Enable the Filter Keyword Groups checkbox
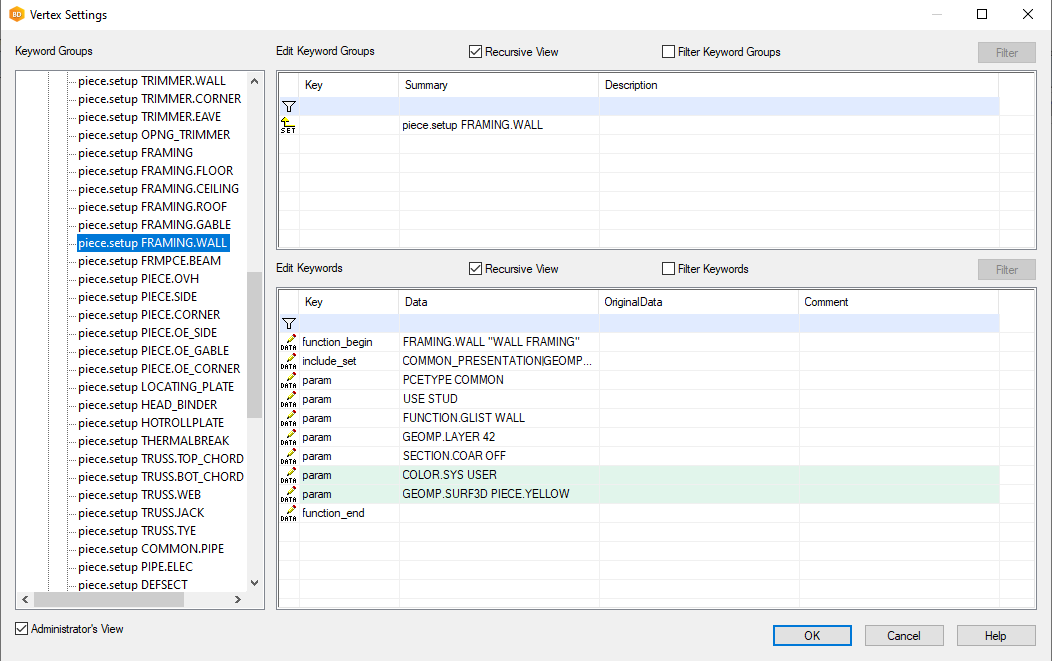Screen dimensions: 1052x661 coord(669,52)
